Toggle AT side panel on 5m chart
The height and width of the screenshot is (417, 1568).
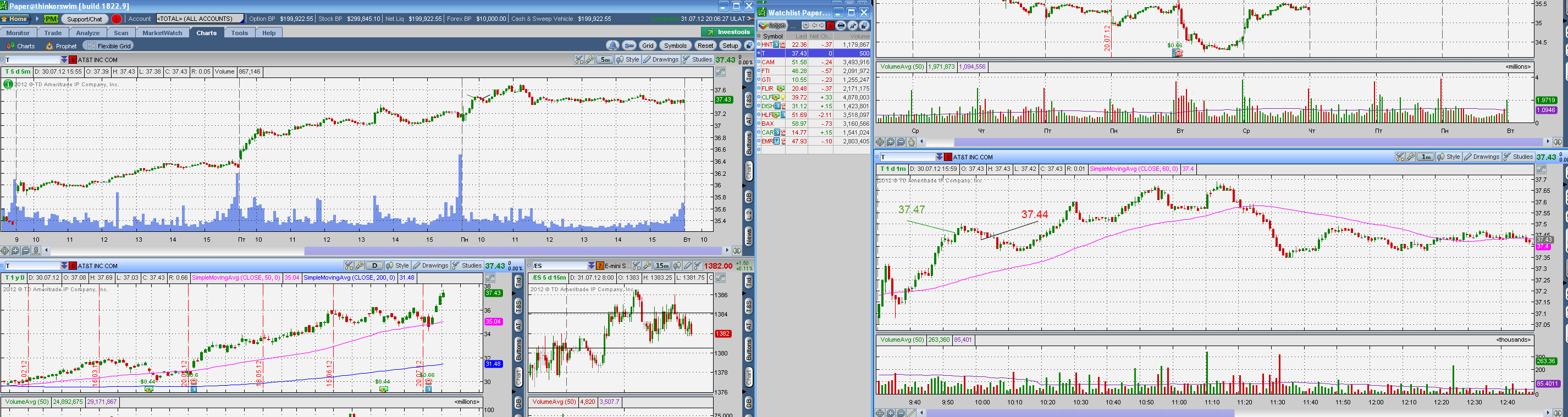(749, 120)
